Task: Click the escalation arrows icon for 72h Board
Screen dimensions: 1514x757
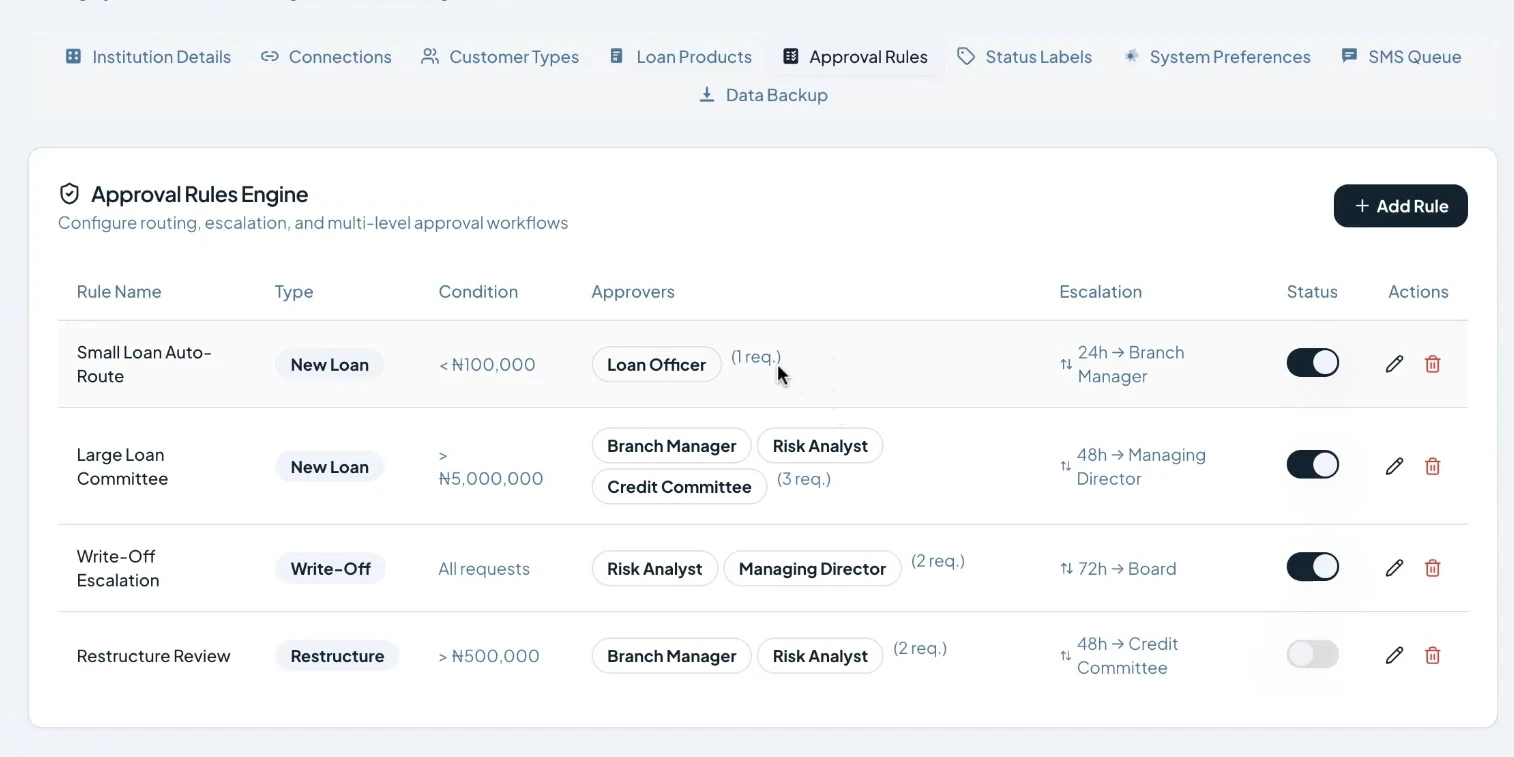Action: point(1066,569)
